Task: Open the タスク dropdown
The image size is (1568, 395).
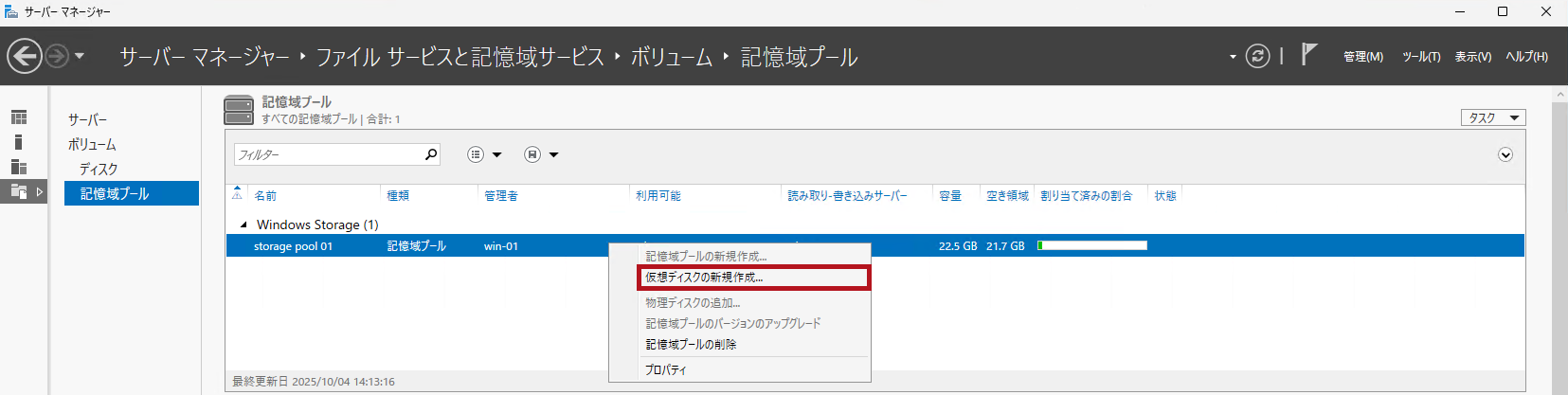Action: point(1492,117)
